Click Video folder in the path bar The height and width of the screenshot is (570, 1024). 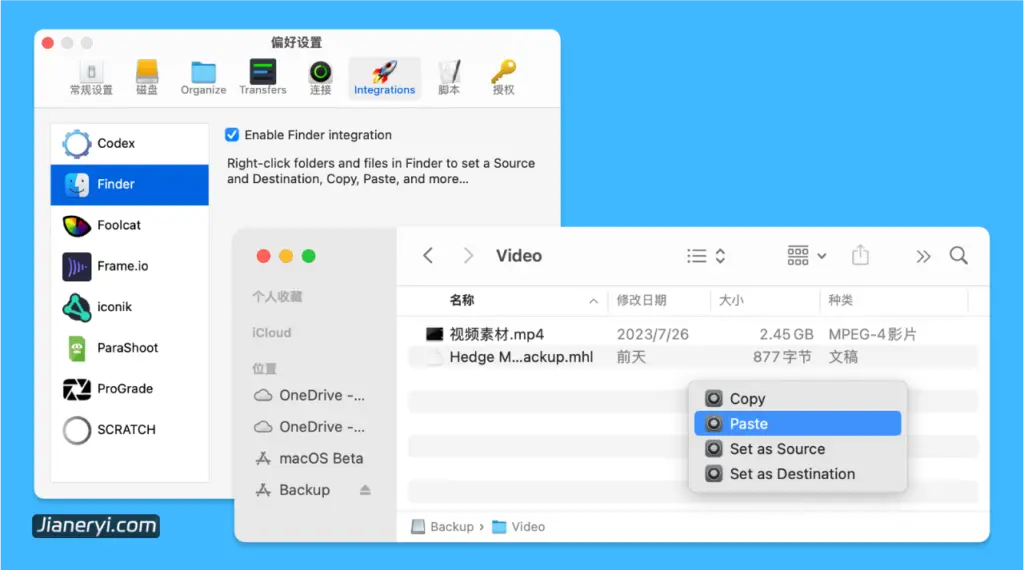coord(519,527)
